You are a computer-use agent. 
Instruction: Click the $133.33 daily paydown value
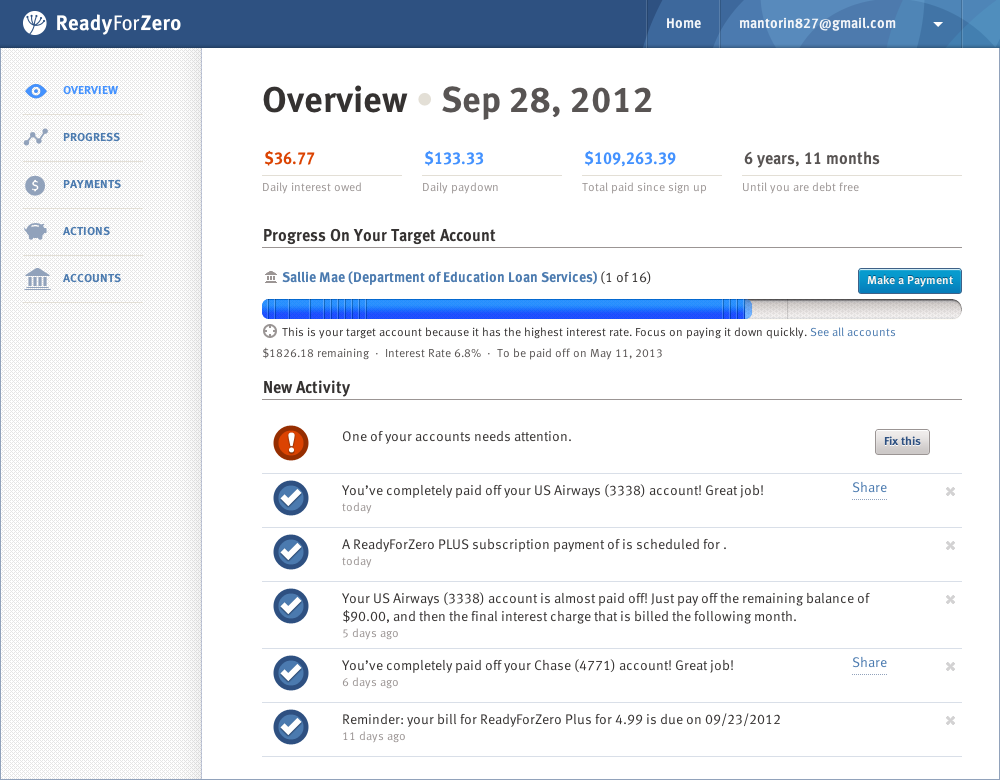pyautogui.click(x=454, y=159)
